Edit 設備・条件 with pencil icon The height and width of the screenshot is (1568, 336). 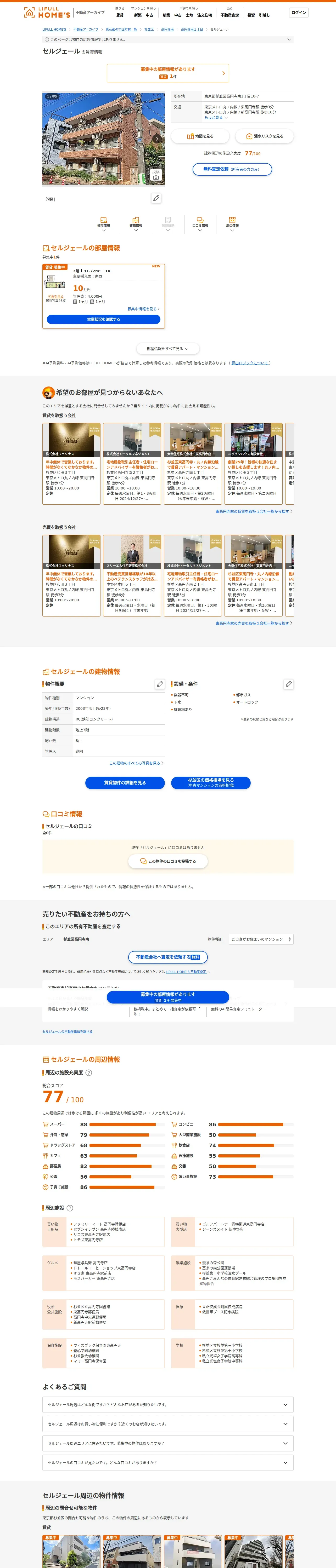(288, 684)
